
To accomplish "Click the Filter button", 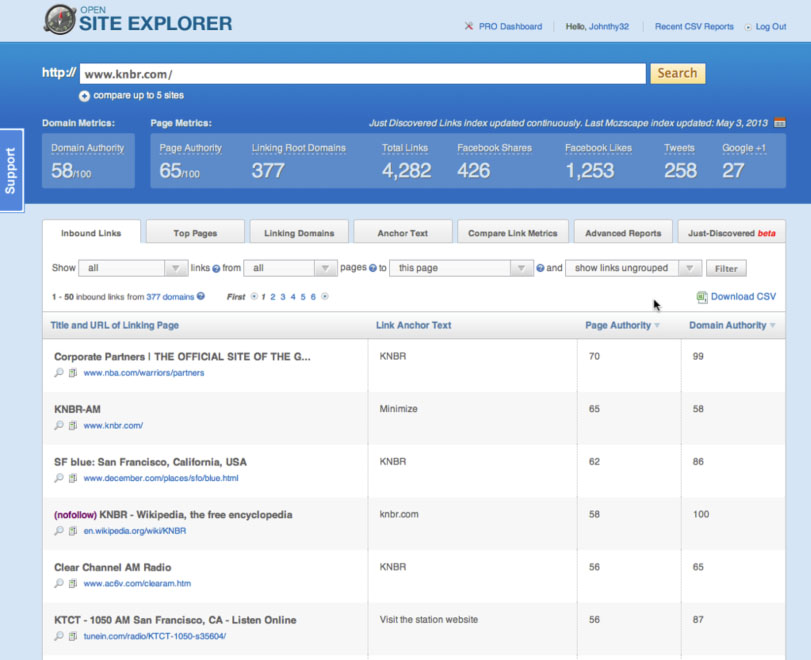I will 726,268.
